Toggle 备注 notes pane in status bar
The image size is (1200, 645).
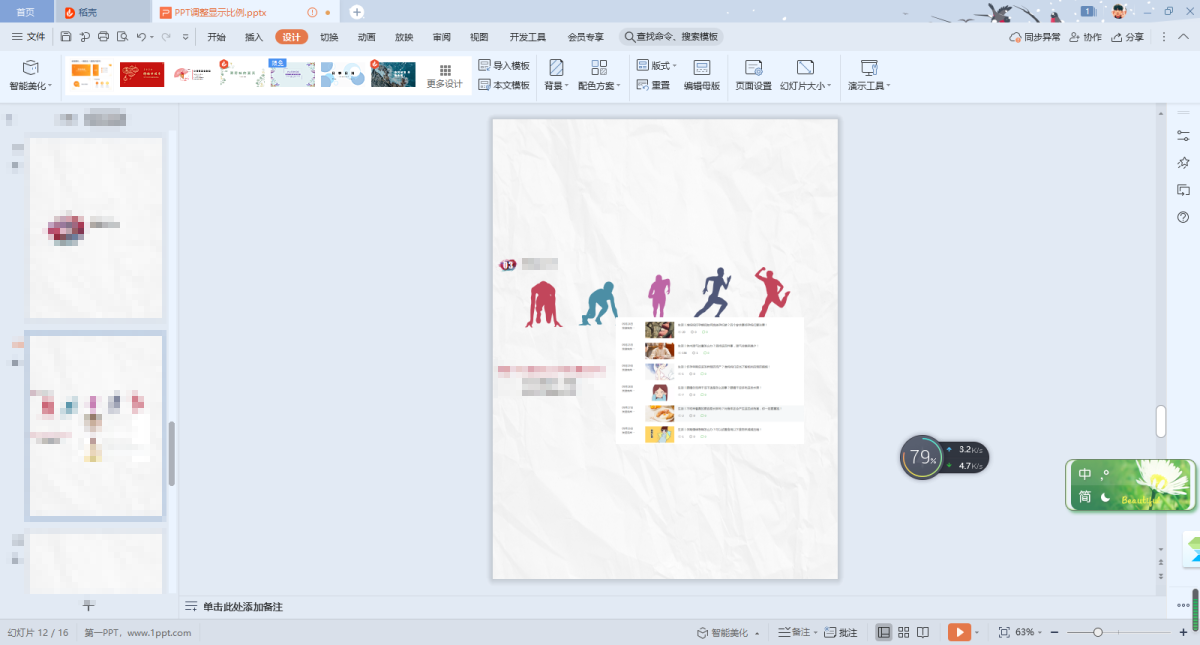(x=794, y=632)
